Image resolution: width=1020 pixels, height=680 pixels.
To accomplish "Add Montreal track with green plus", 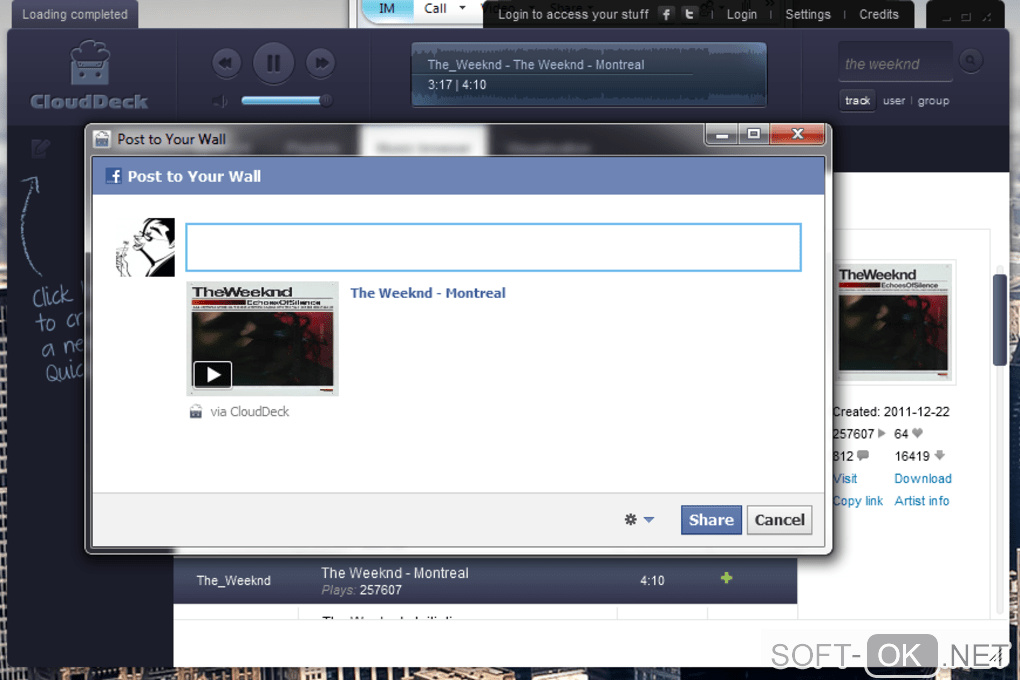I will (727, 578).
